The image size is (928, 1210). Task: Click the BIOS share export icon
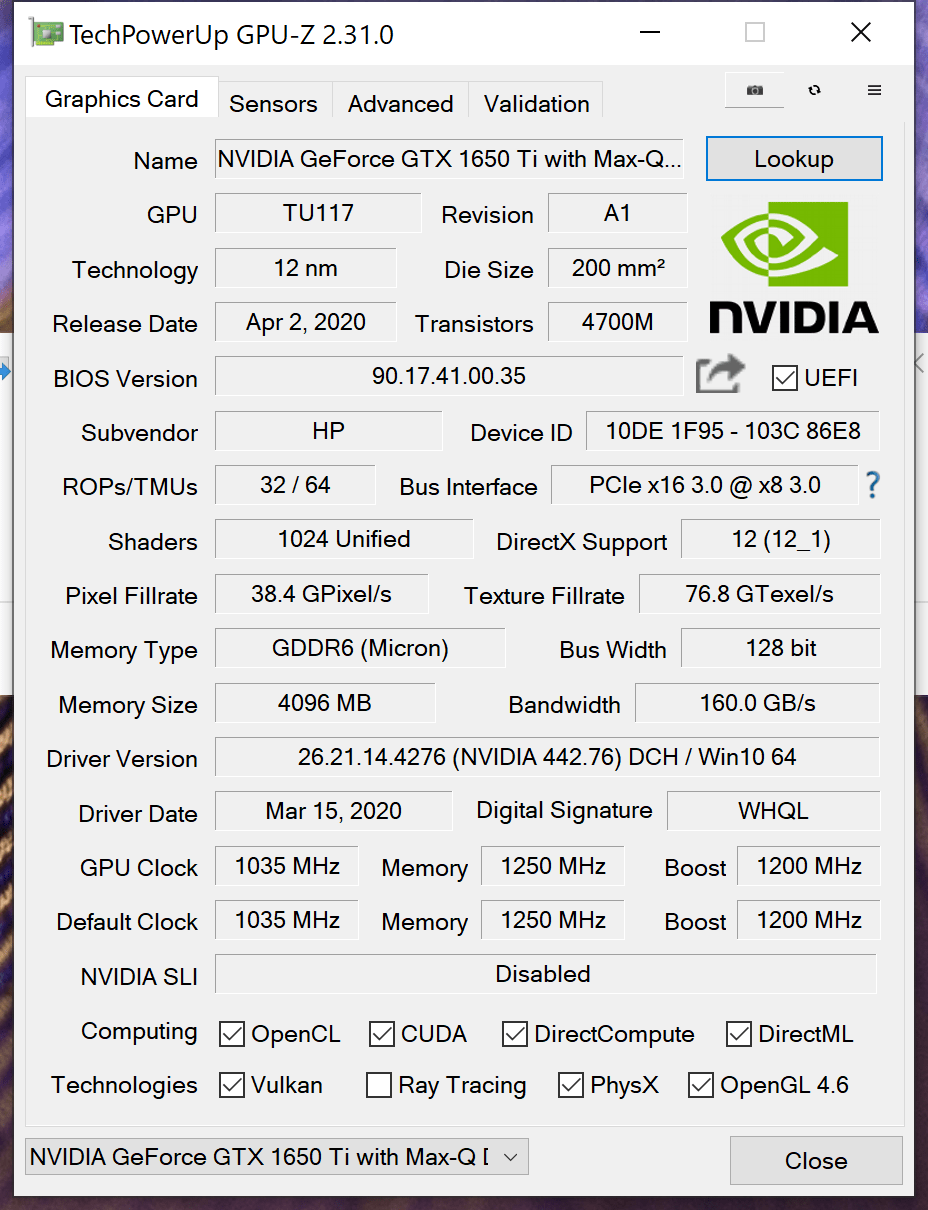[x=720, y=376]
